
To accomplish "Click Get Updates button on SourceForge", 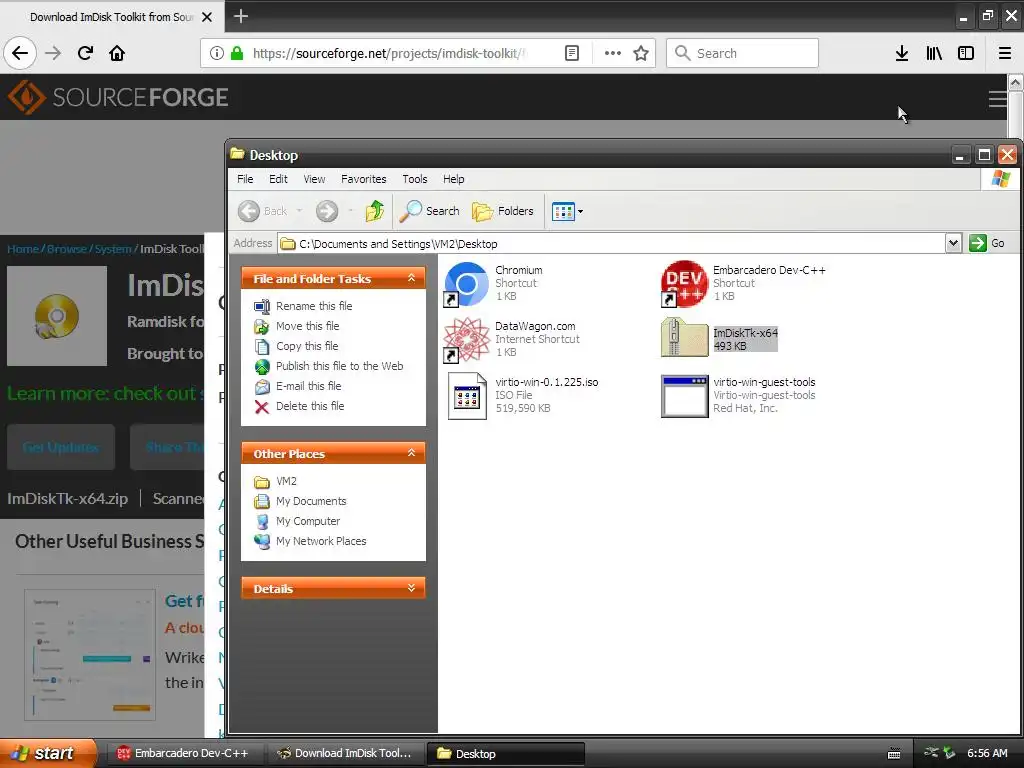I will (61, 447).
